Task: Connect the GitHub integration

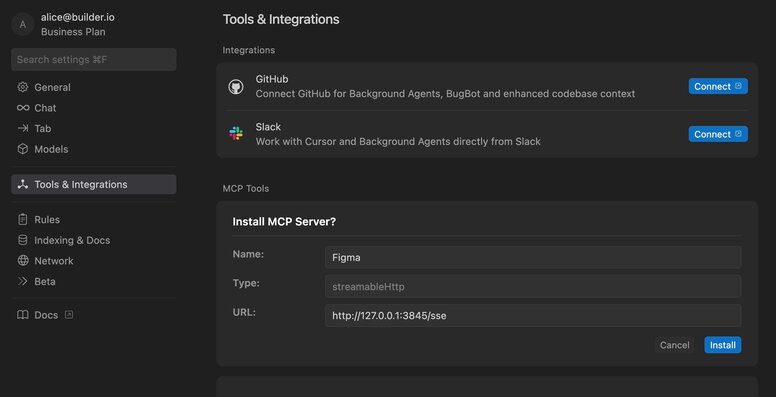Action: click(x=718, y=86)
